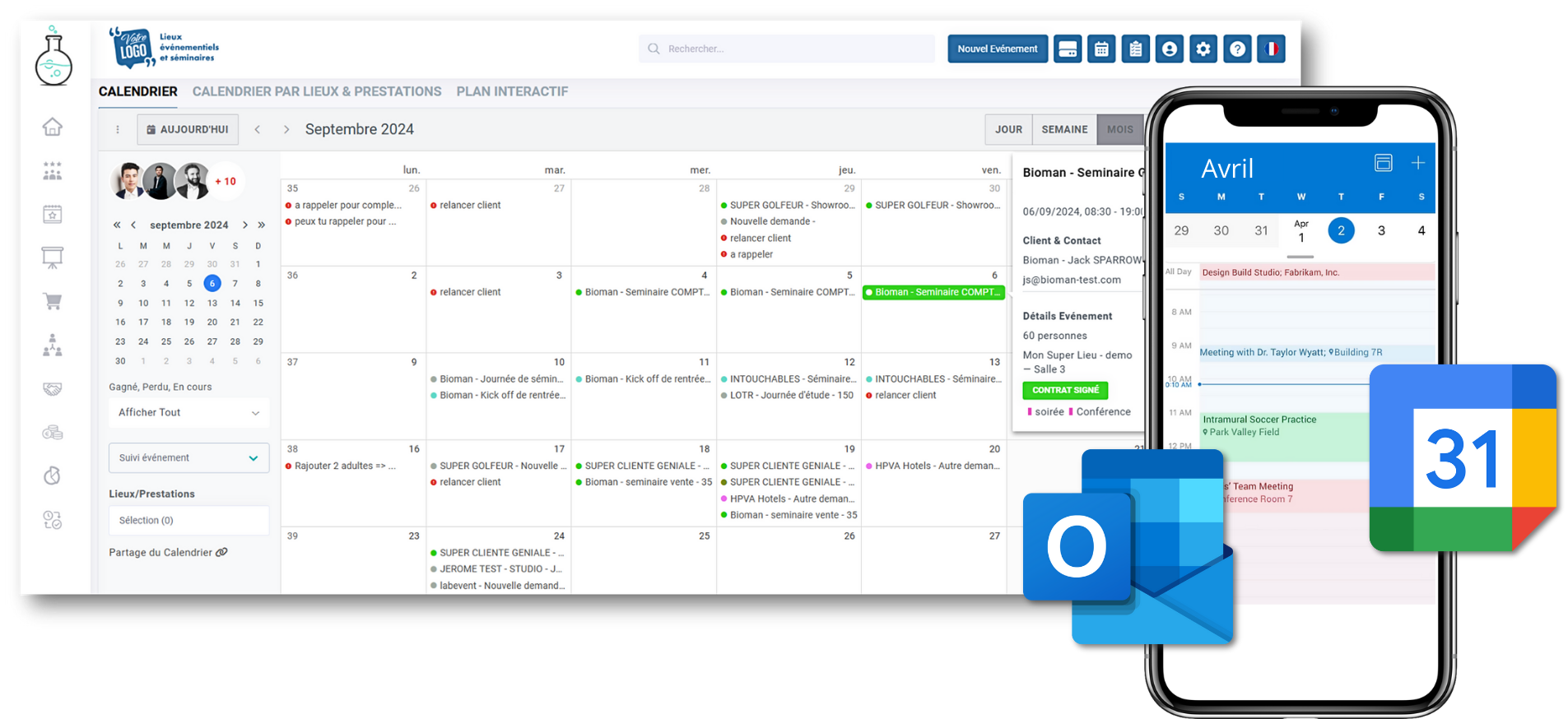The height and width of the screenshot is (719, 1568).
Task: Open the workflow clock-check sidebar icon
Action: point(53,519)
